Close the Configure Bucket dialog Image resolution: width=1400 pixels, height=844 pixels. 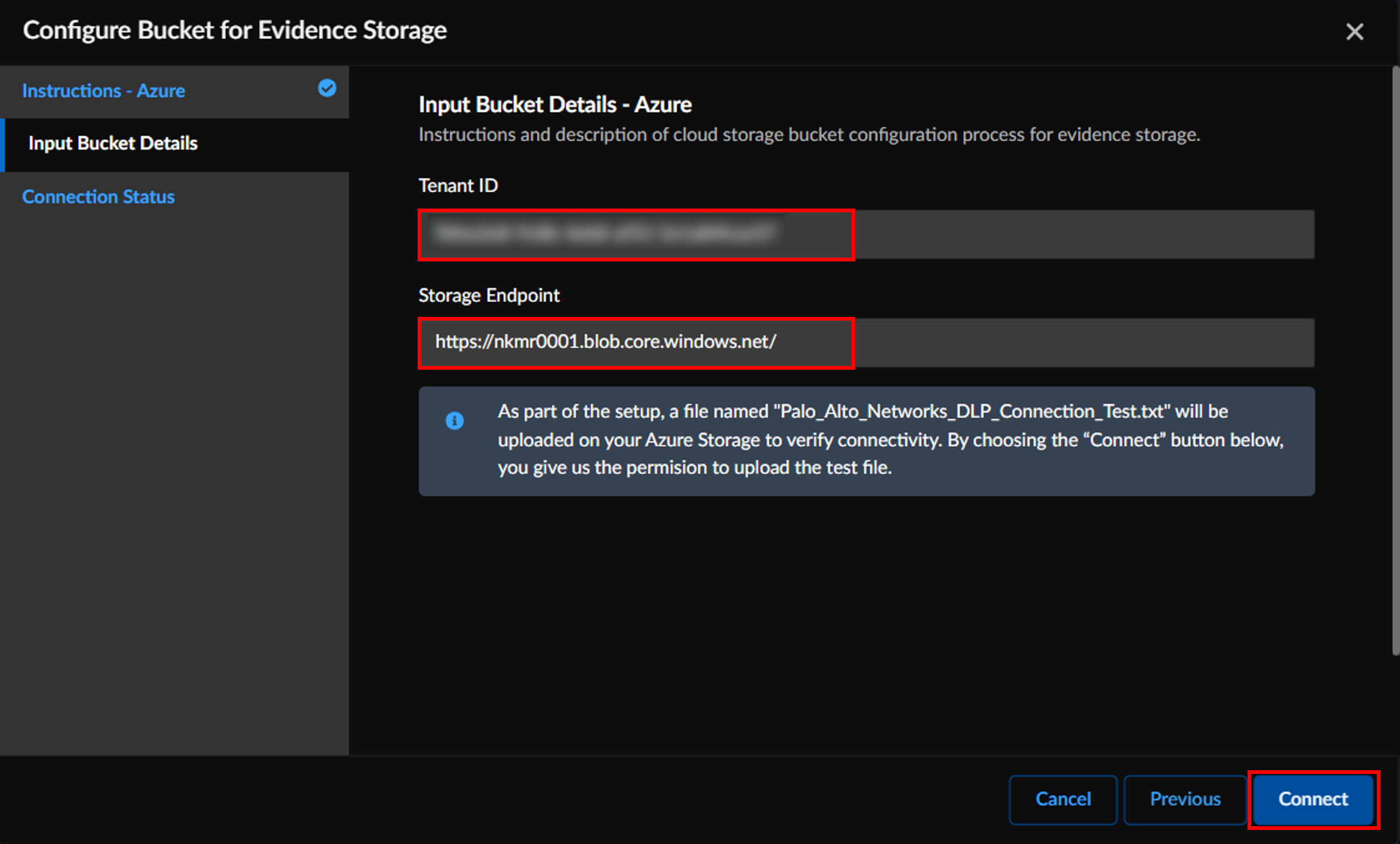tap(1354, 32)
